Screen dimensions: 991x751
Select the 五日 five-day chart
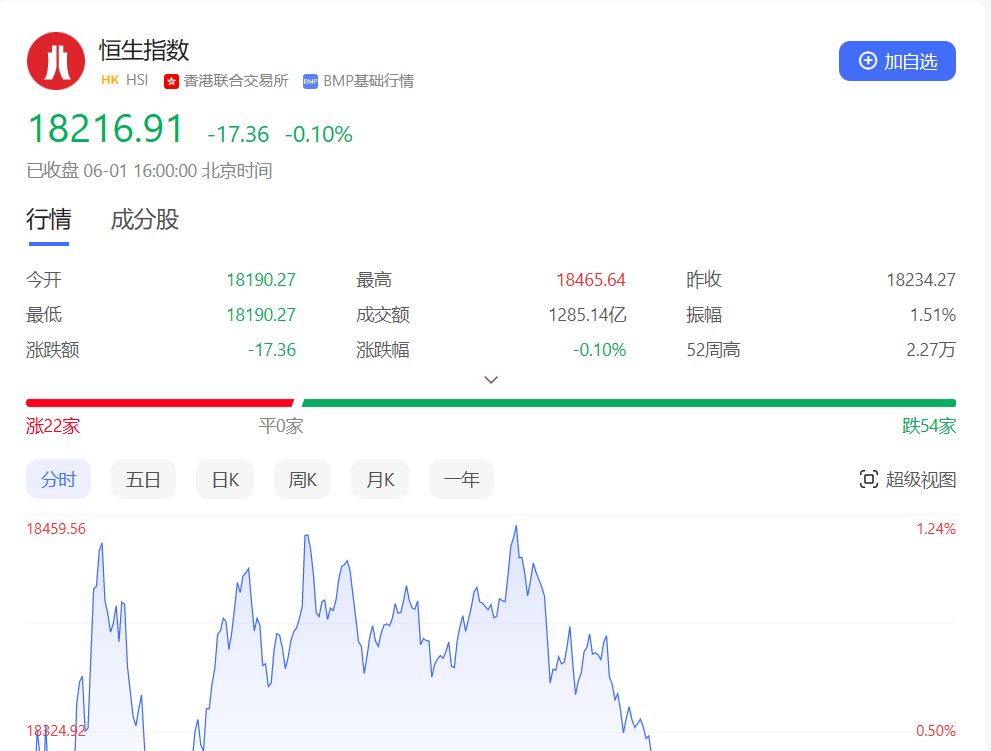(x=143, y=479)
